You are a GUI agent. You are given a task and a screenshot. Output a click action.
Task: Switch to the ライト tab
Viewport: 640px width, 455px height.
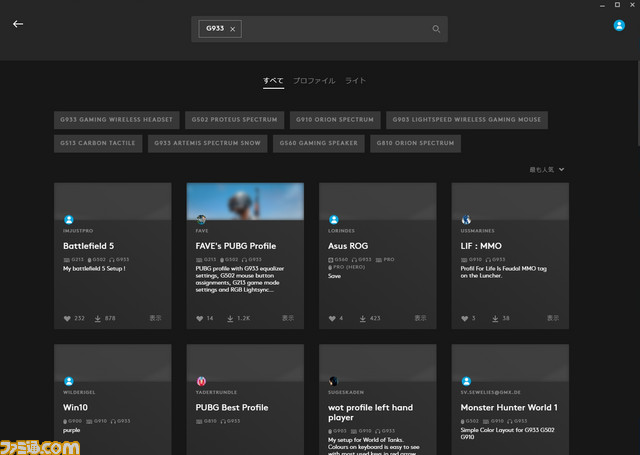355,80
